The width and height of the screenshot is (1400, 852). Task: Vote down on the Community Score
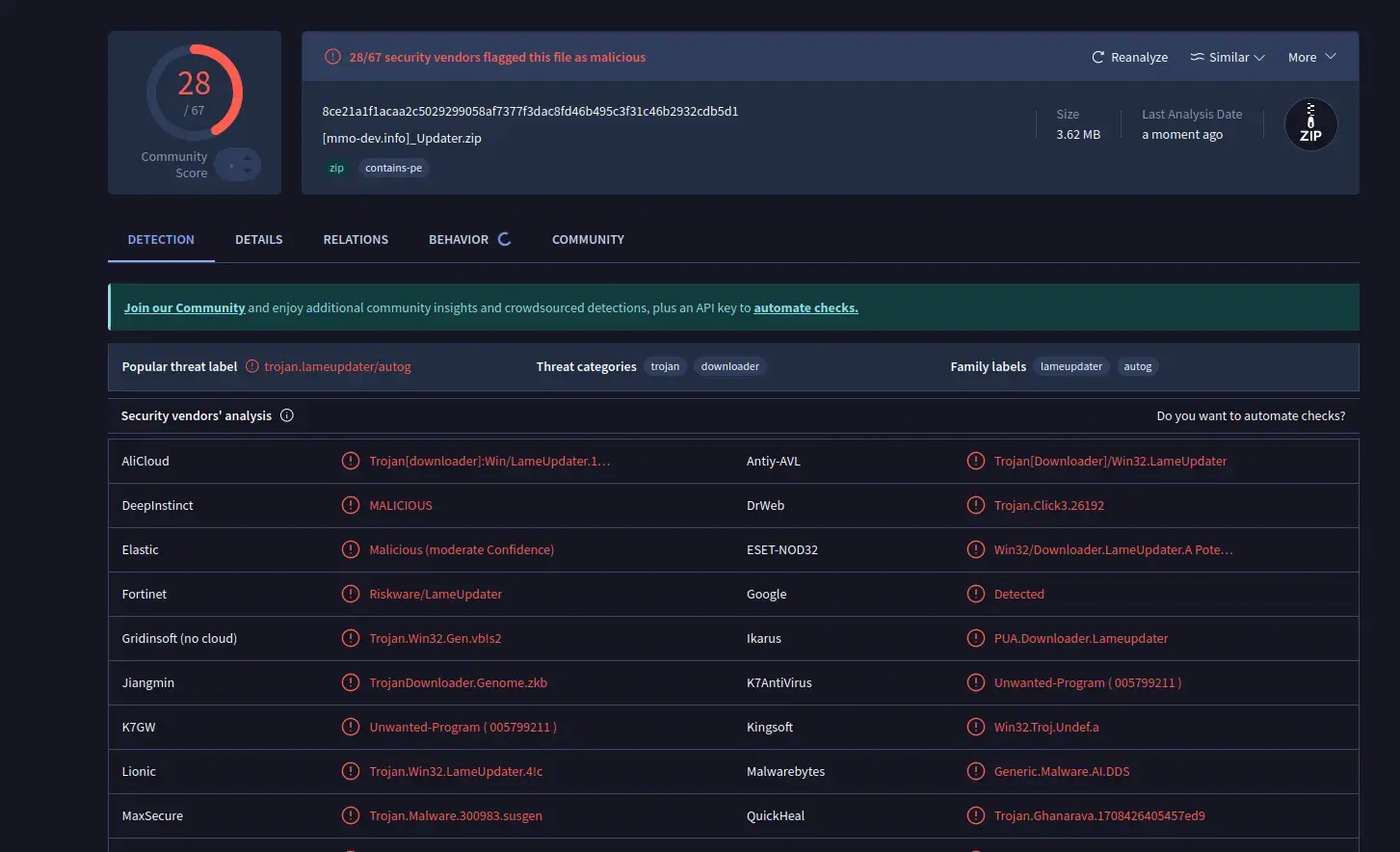[248, 173]
